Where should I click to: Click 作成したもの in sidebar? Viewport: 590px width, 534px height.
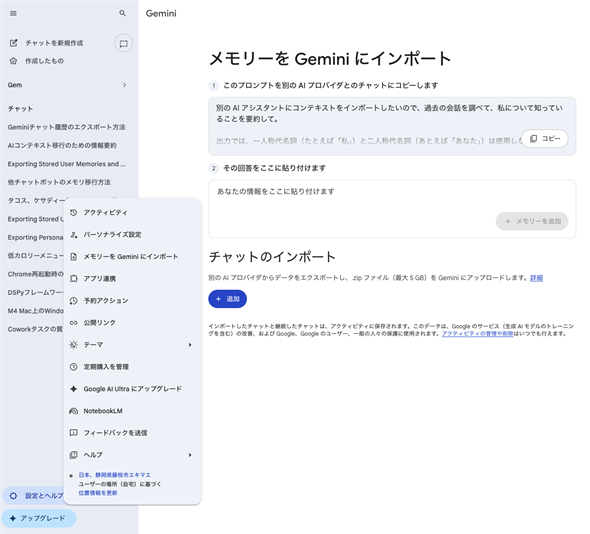click(x=44, y=61)
